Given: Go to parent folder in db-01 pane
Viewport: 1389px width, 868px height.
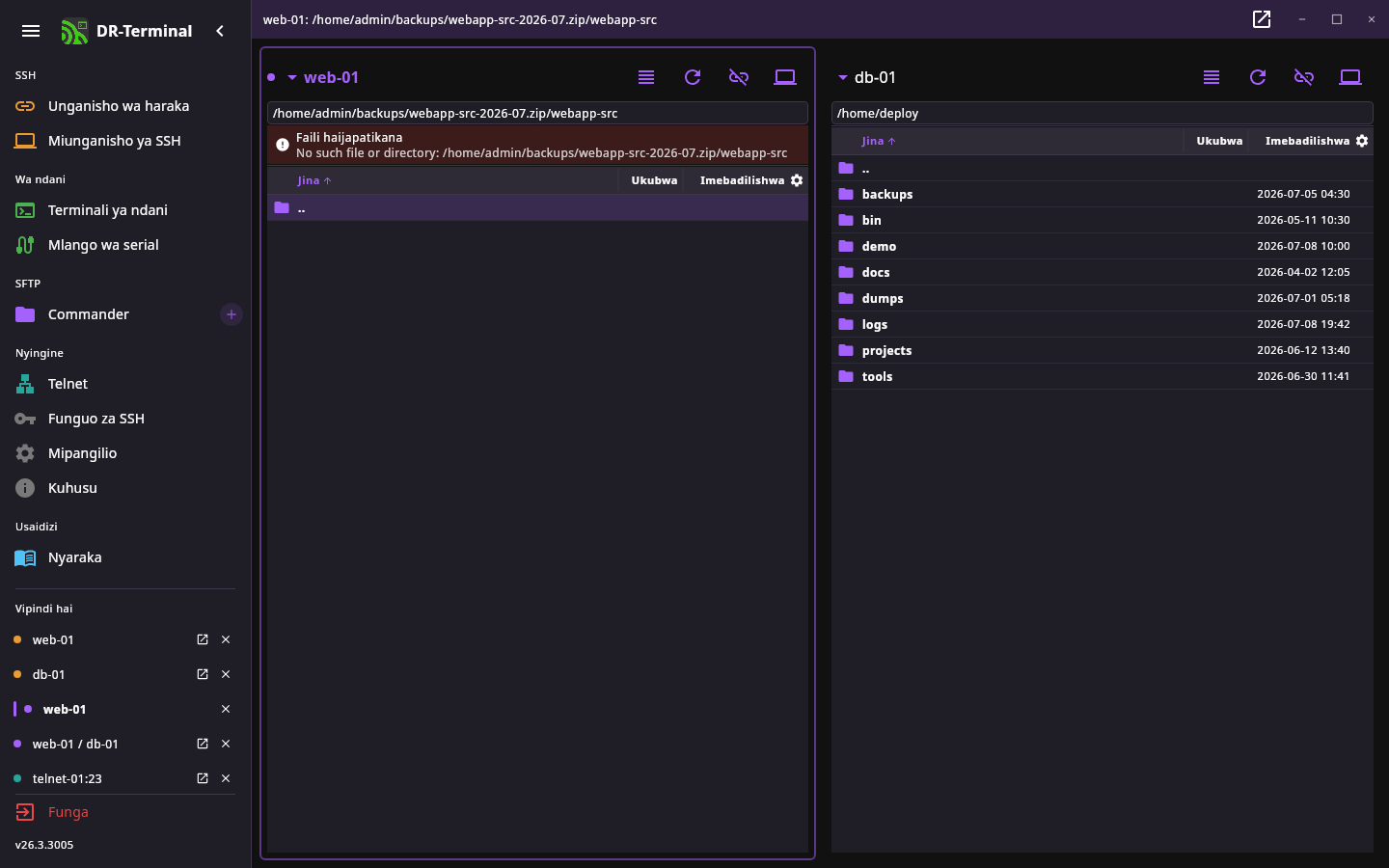Looking at the screenshot, I should (x=1103, y=168).
